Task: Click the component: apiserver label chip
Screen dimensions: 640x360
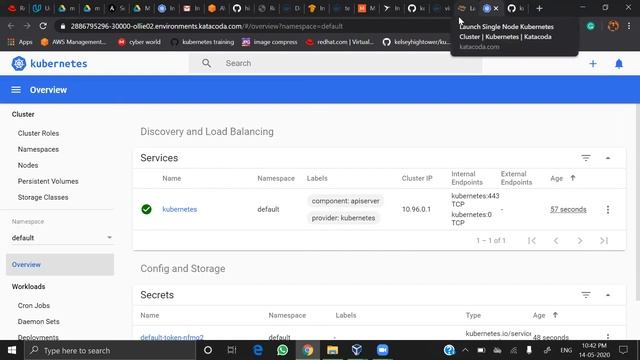Action: pyautogui.click(x=345, y=201)
